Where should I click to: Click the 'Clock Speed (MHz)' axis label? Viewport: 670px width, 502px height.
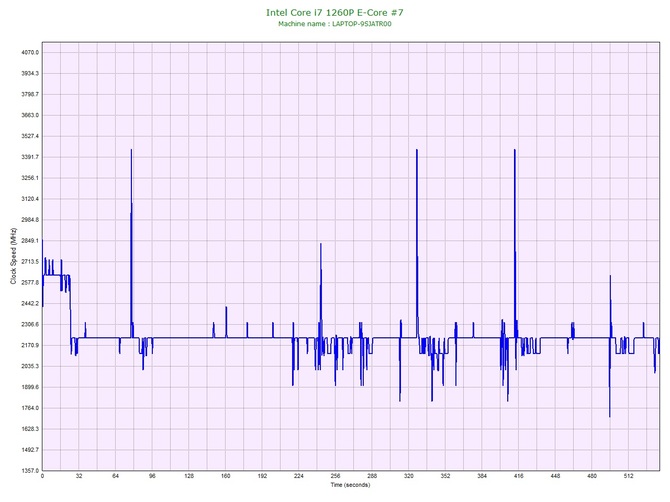pos(13,256)
